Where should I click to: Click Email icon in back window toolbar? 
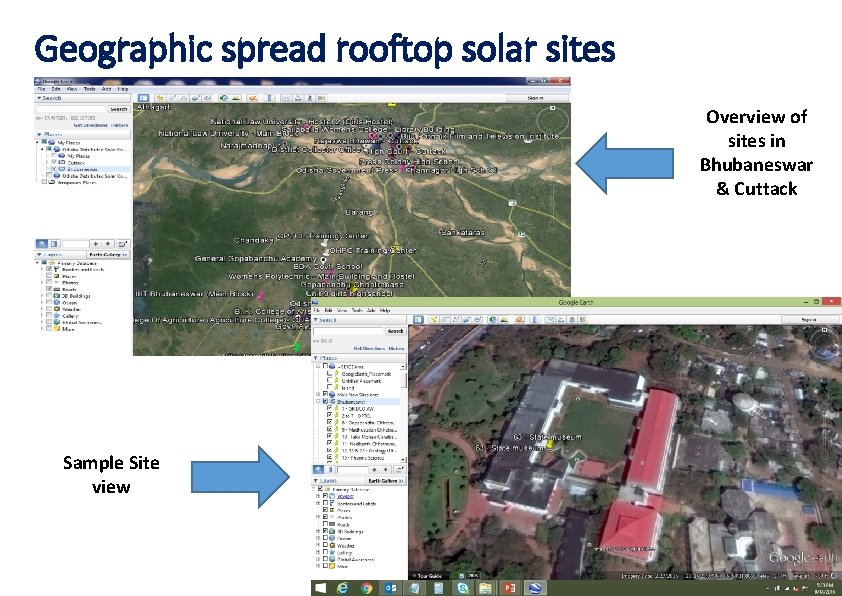285,98
